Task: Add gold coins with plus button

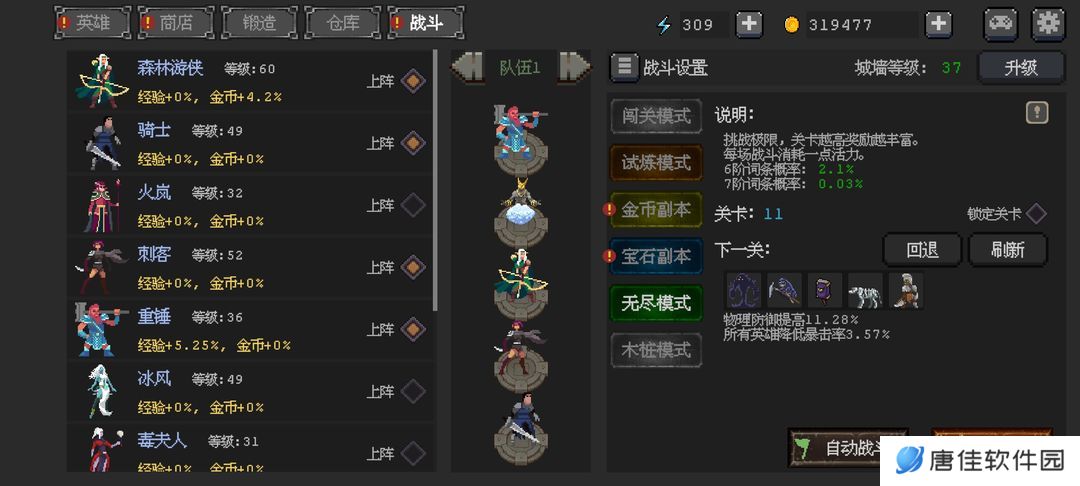Action: [938, 25]
